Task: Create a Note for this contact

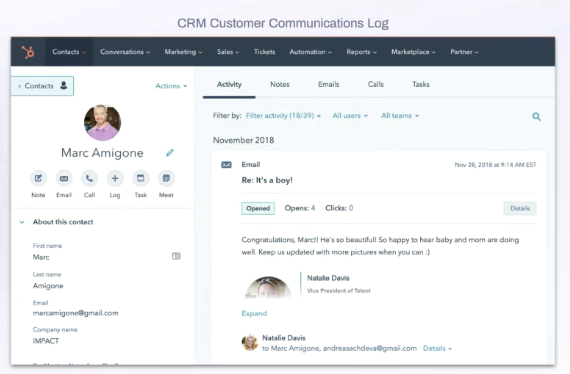Action: click(38, 178)
